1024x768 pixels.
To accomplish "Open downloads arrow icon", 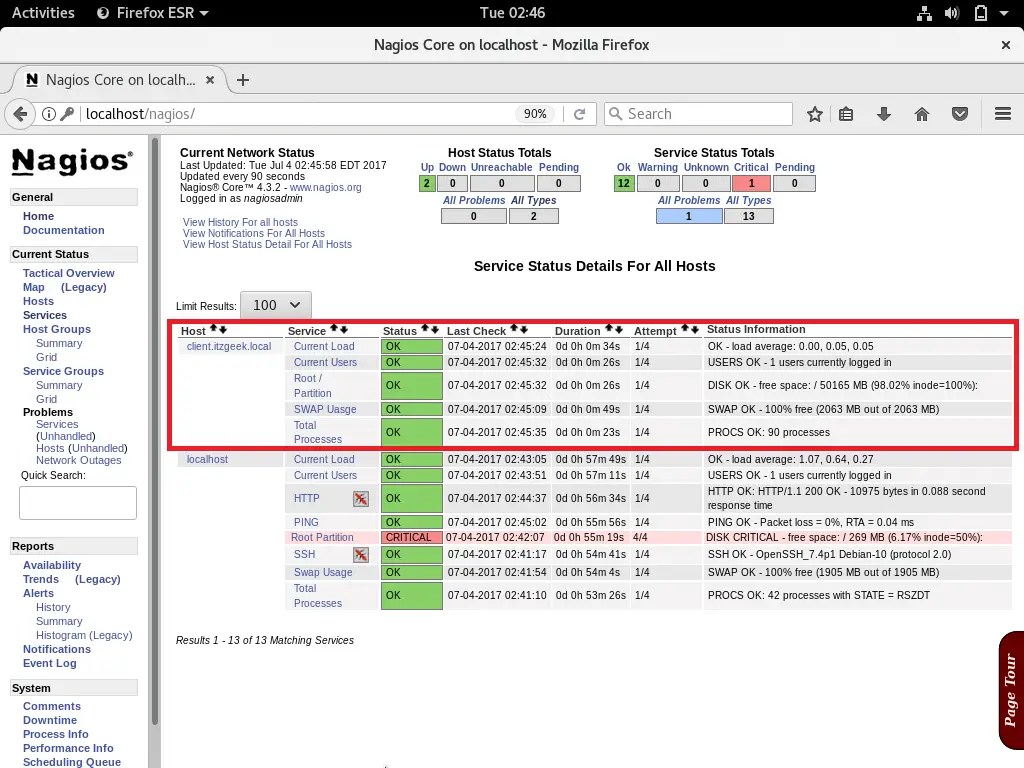I will [884, 114].
